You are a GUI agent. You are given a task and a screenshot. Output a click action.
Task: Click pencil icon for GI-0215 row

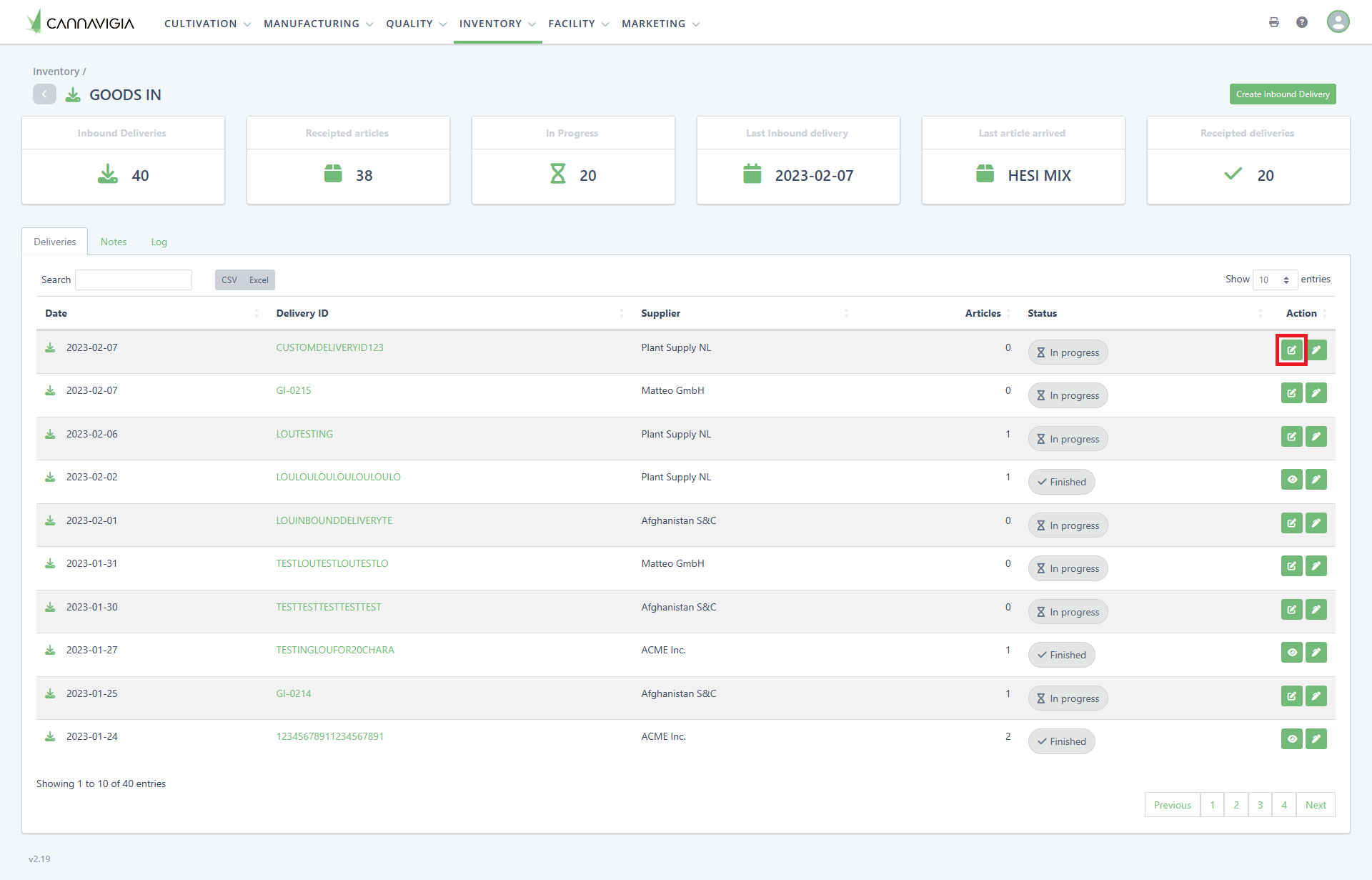[x=1316, y=393]
